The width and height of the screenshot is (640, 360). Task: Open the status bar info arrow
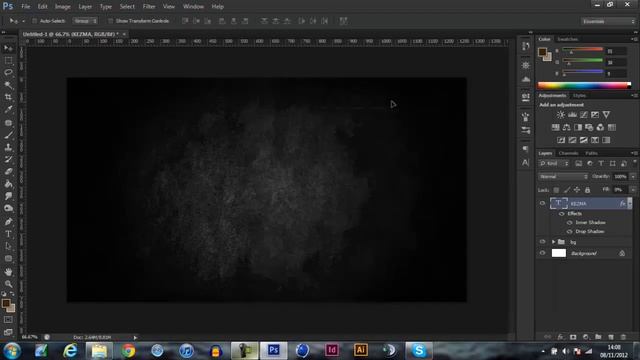click(135, 338)
